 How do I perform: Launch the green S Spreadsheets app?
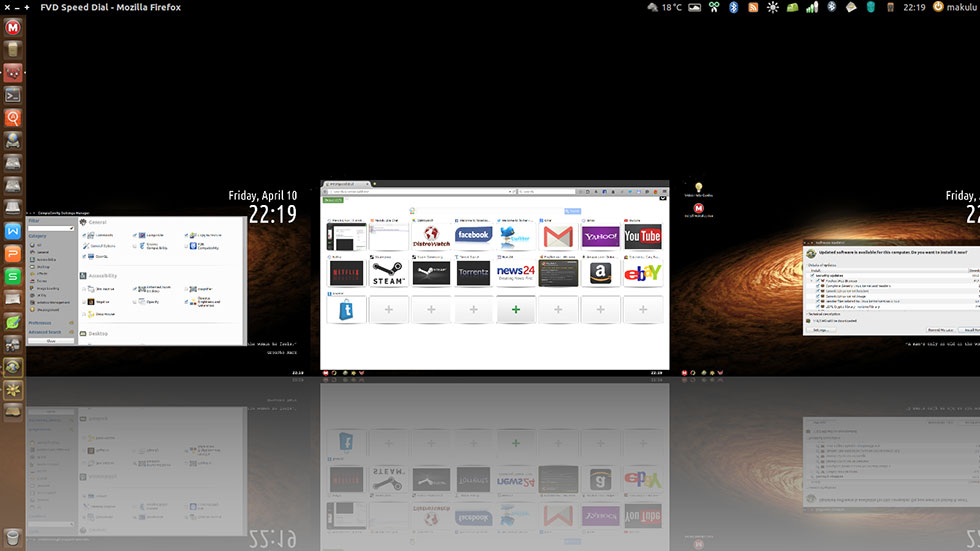click(x=12, y=276)
